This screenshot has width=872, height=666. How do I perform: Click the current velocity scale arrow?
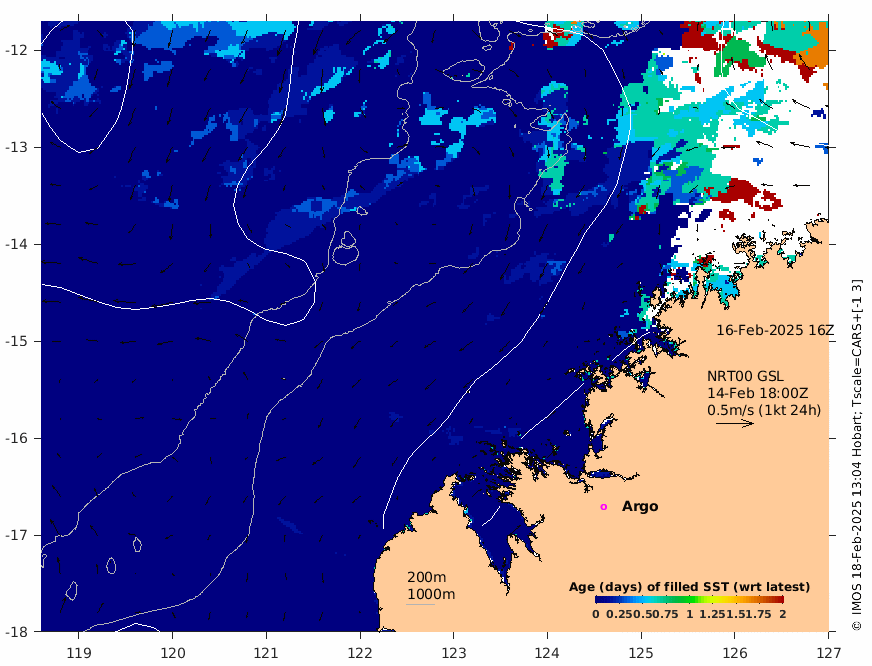(x=735, y=424)
